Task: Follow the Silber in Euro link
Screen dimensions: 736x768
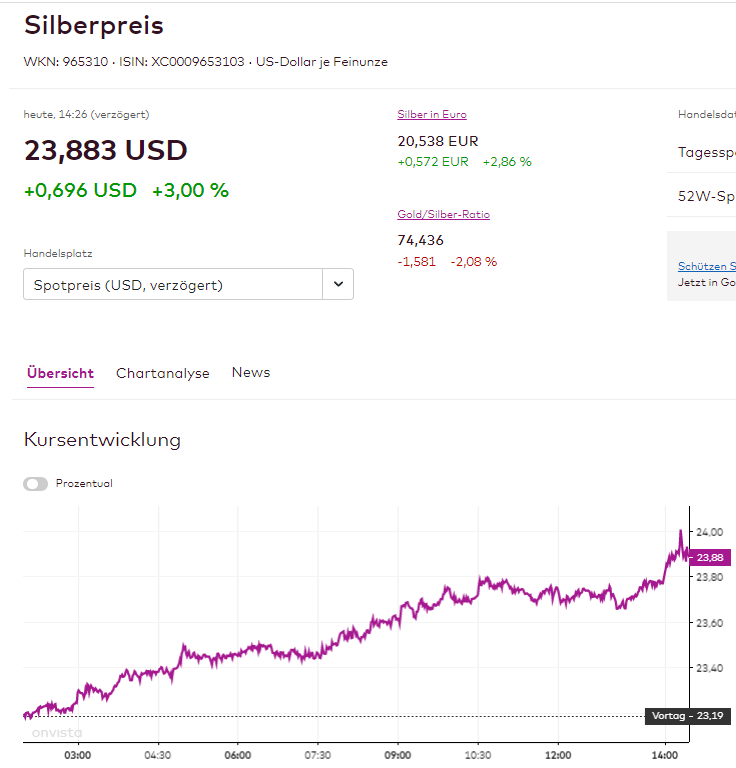Action: [x=432, y=114]
